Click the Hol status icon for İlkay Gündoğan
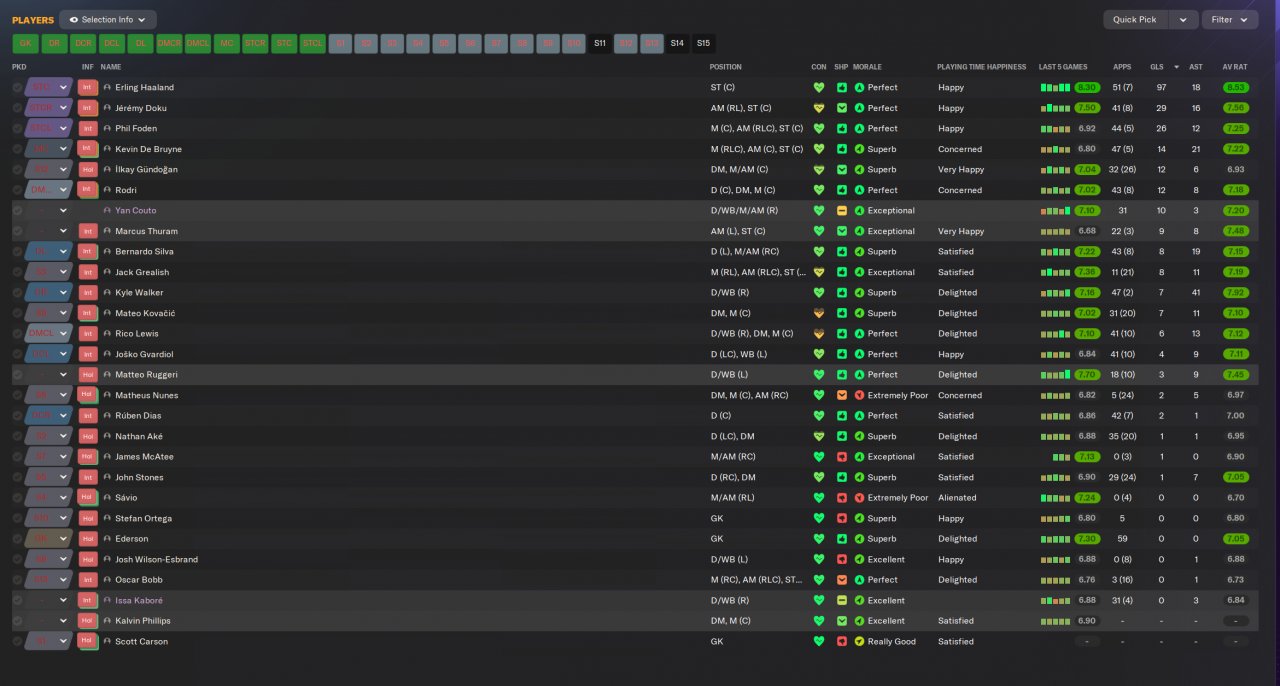The image size is (1280, 686). [x=88, y=169]
